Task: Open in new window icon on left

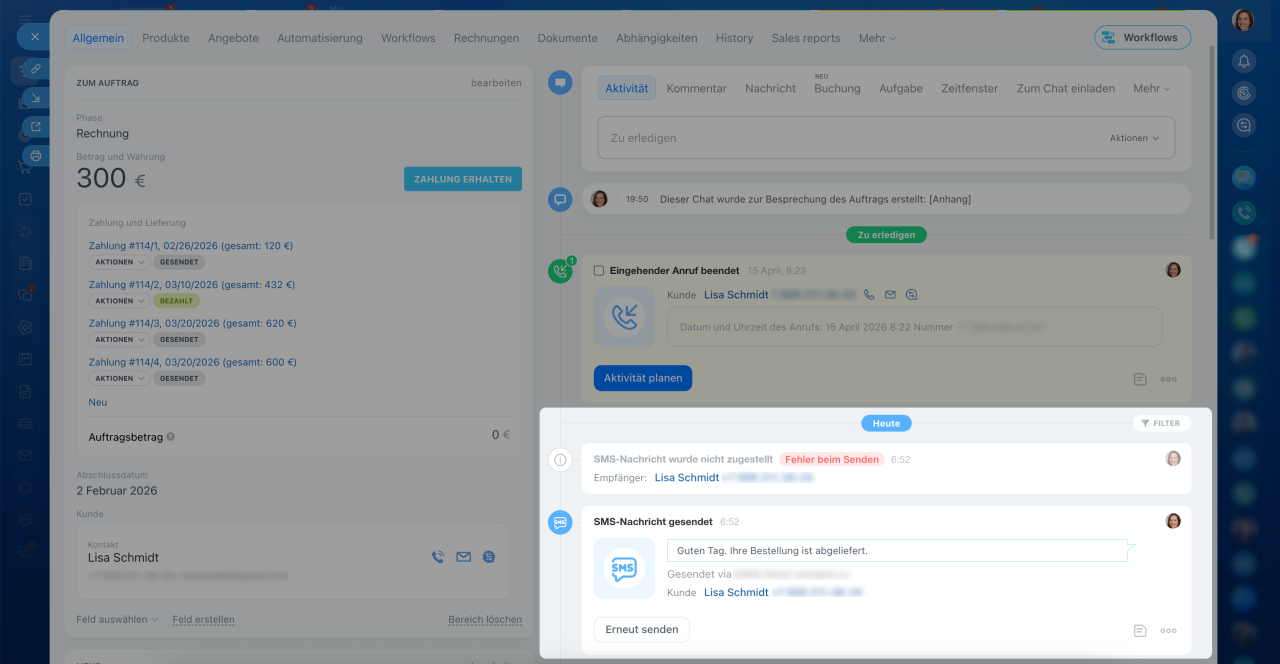Action: pyautogui.click(x=35, y=127)
